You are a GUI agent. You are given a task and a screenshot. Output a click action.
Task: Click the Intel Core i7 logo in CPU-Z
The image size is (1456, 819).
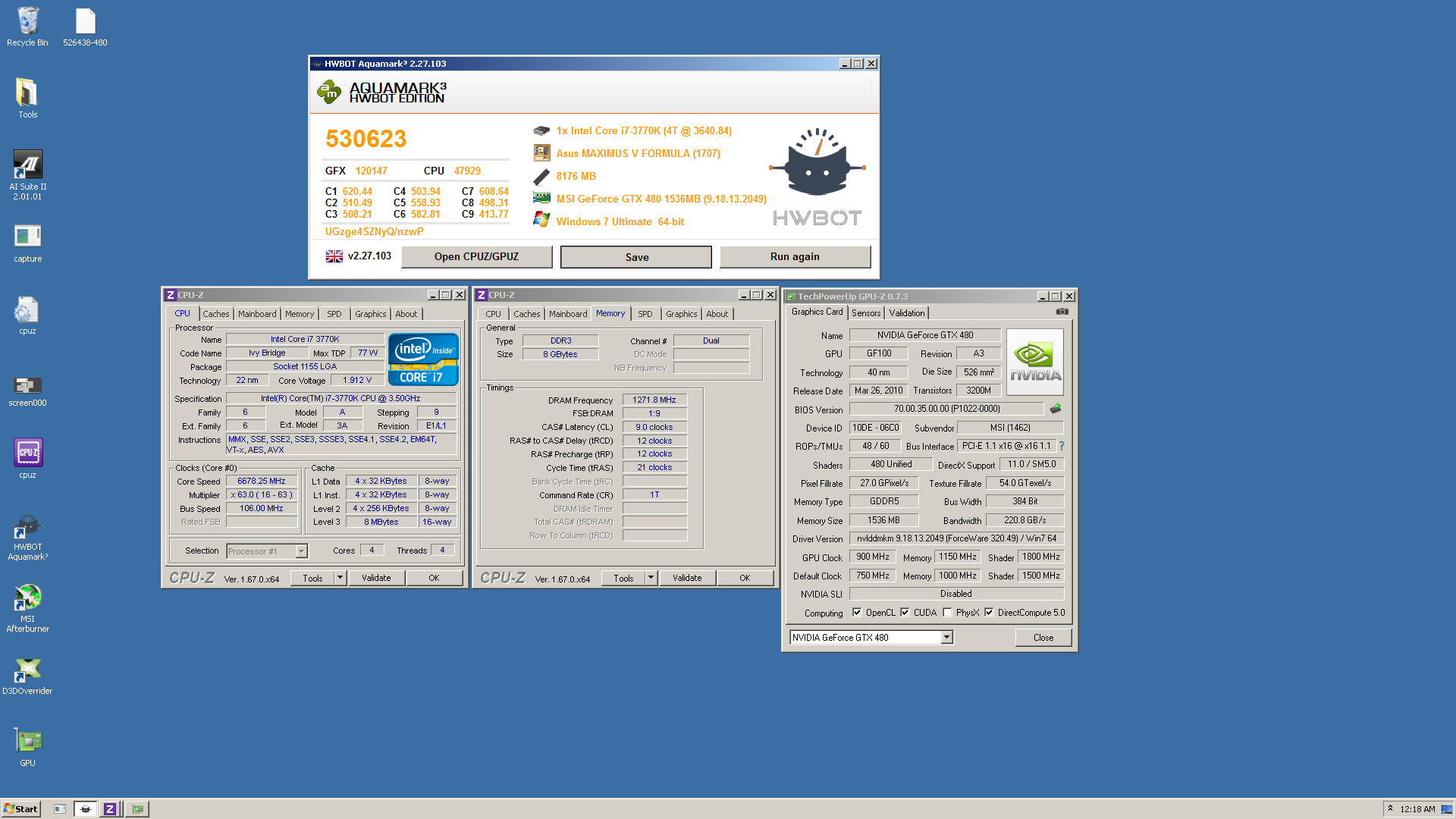(x=423, y=359)
